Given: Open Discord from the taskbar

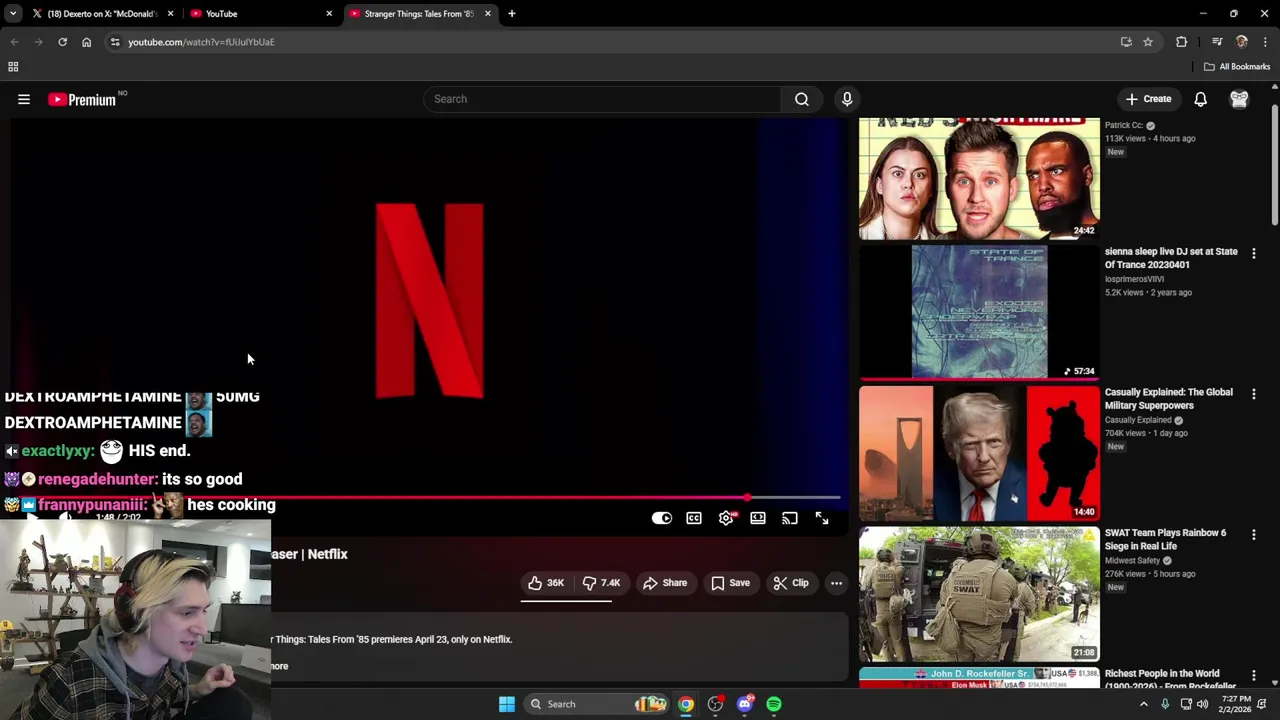Looking at the screenshot, I should [x=744, y=704].
